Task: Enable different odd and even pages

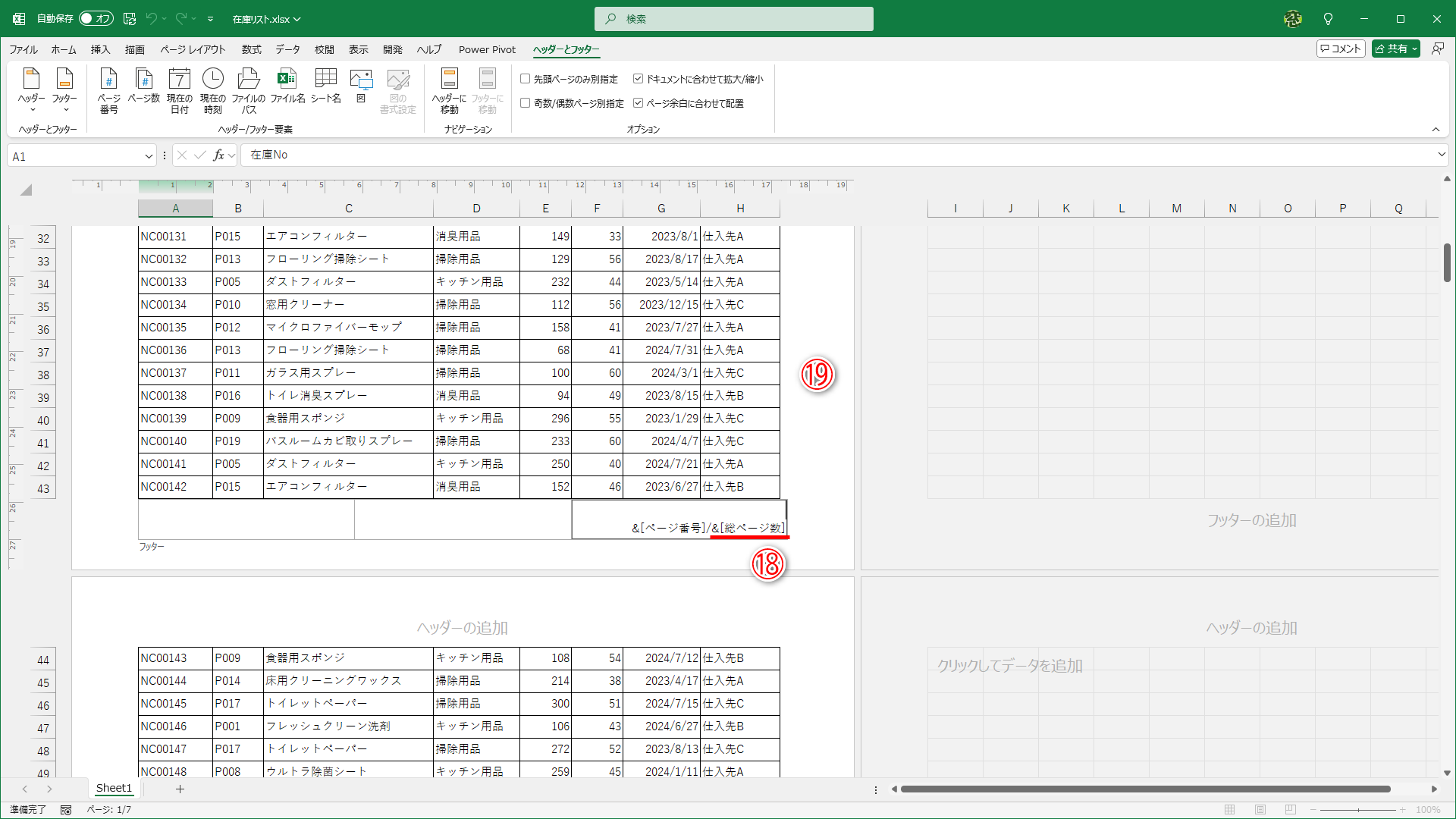Action: [525, 102]
